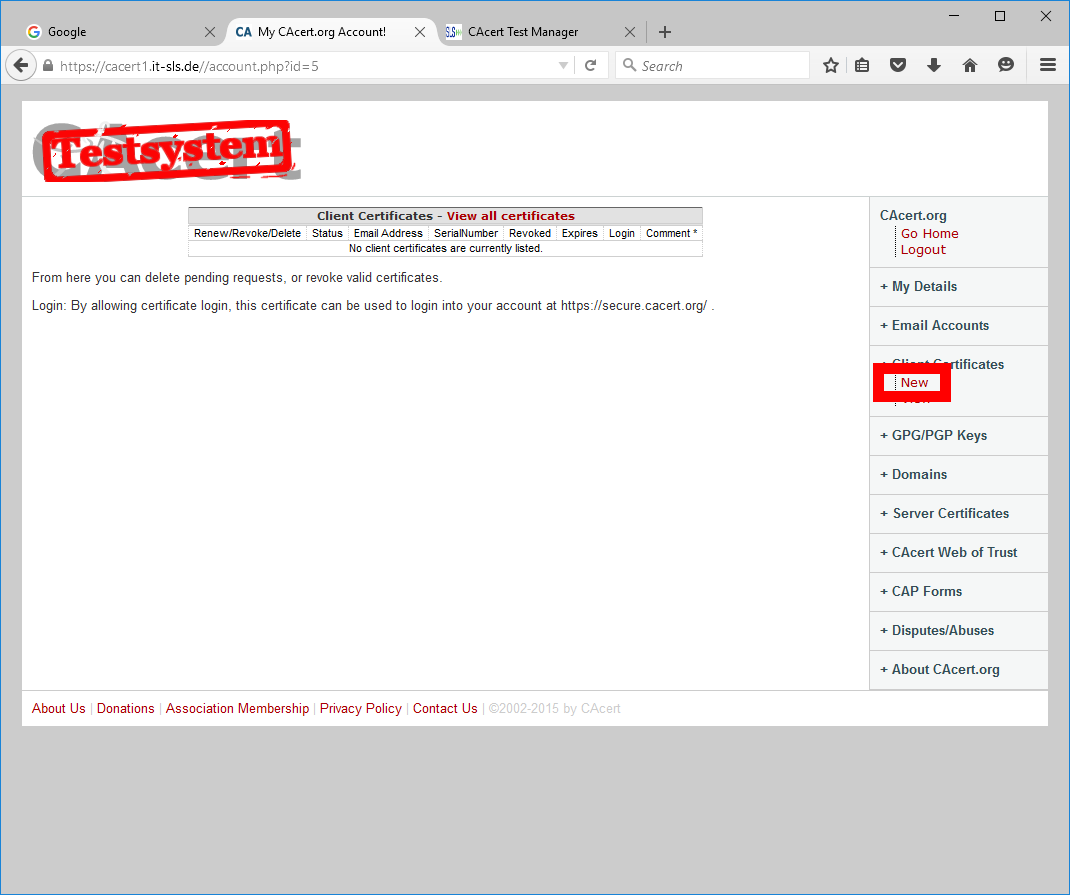Open the URL bar history dropdown

(x=564, y=66)
